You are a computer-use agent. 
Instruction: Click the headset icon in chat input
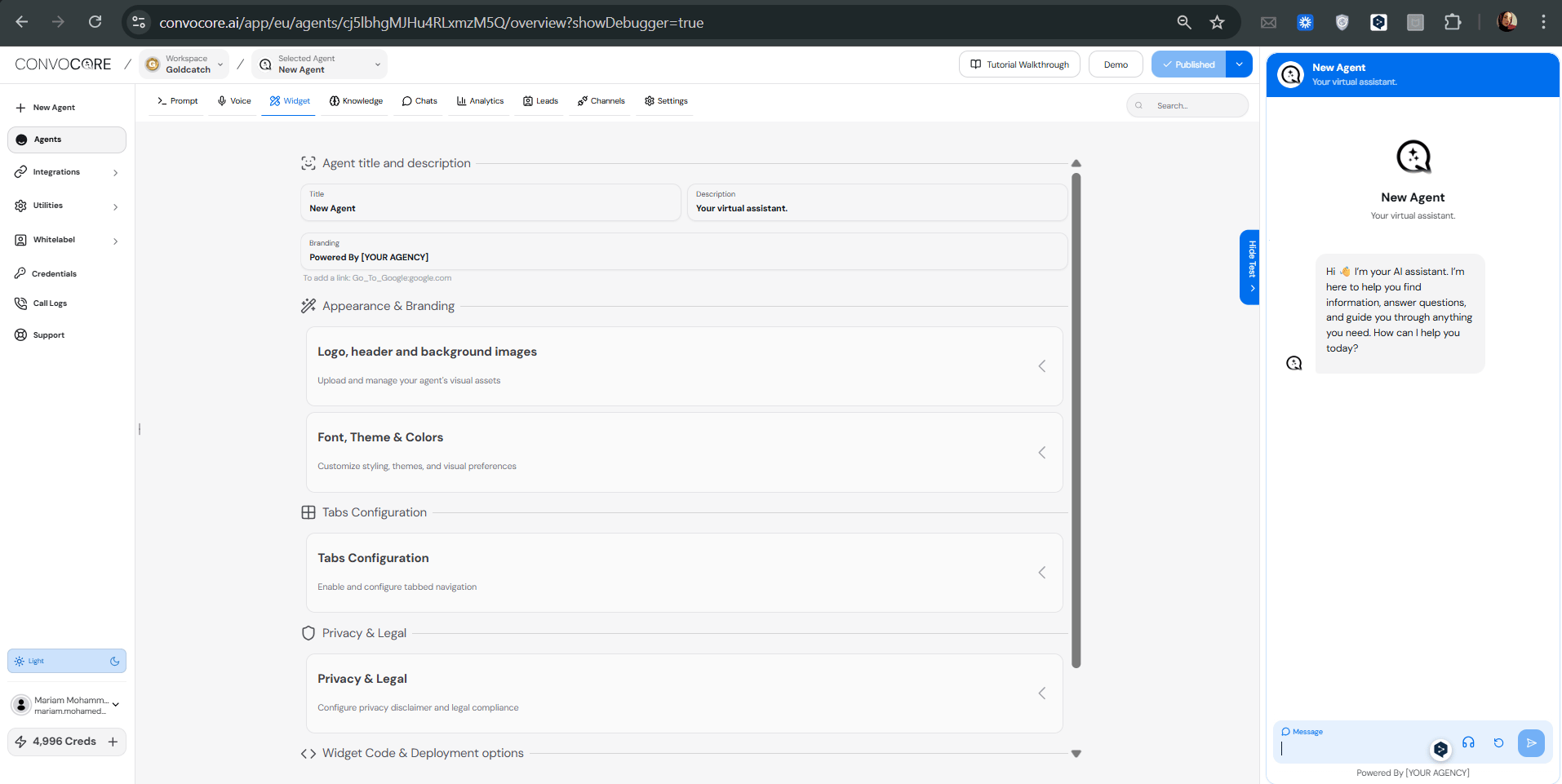[1468, 742]
